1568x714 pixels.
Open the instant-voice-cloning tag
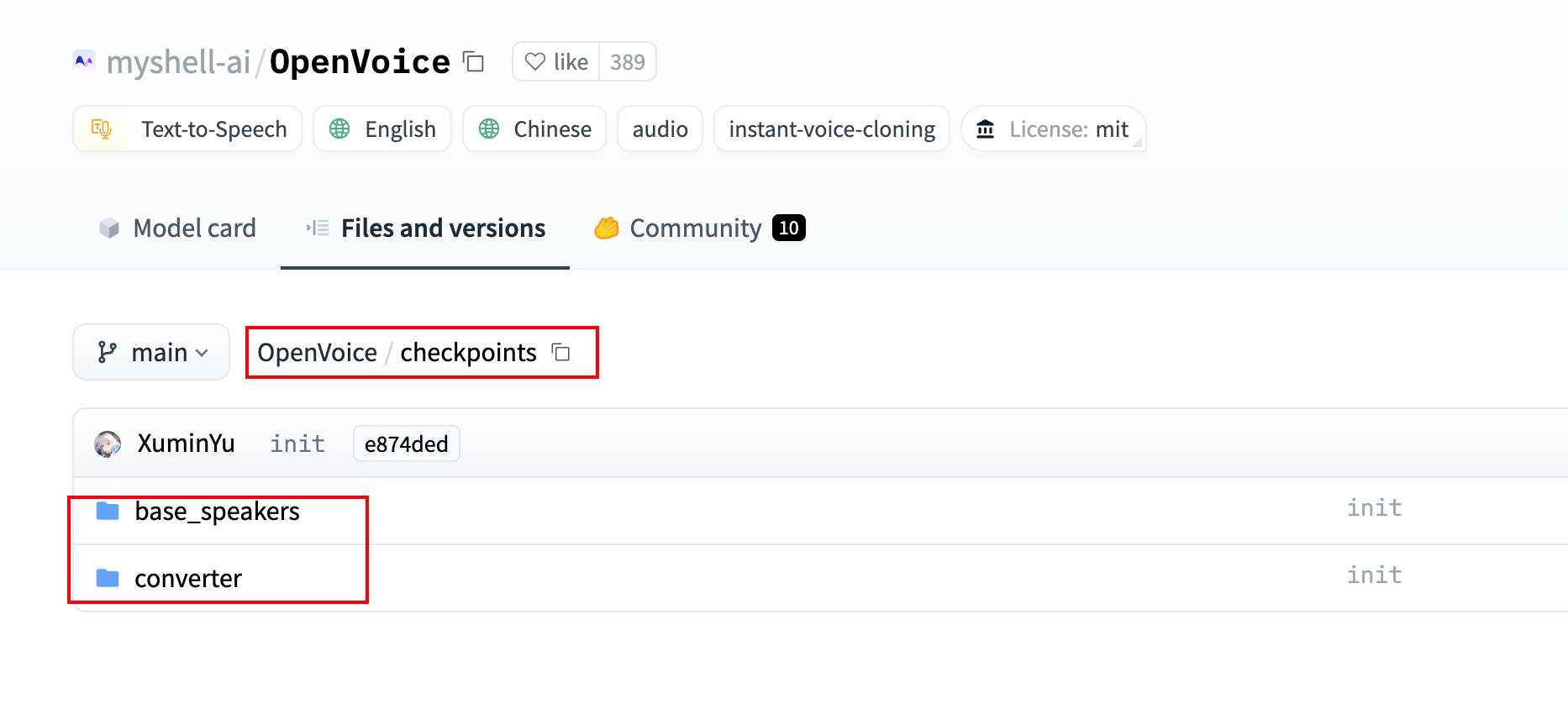point(831,129)
